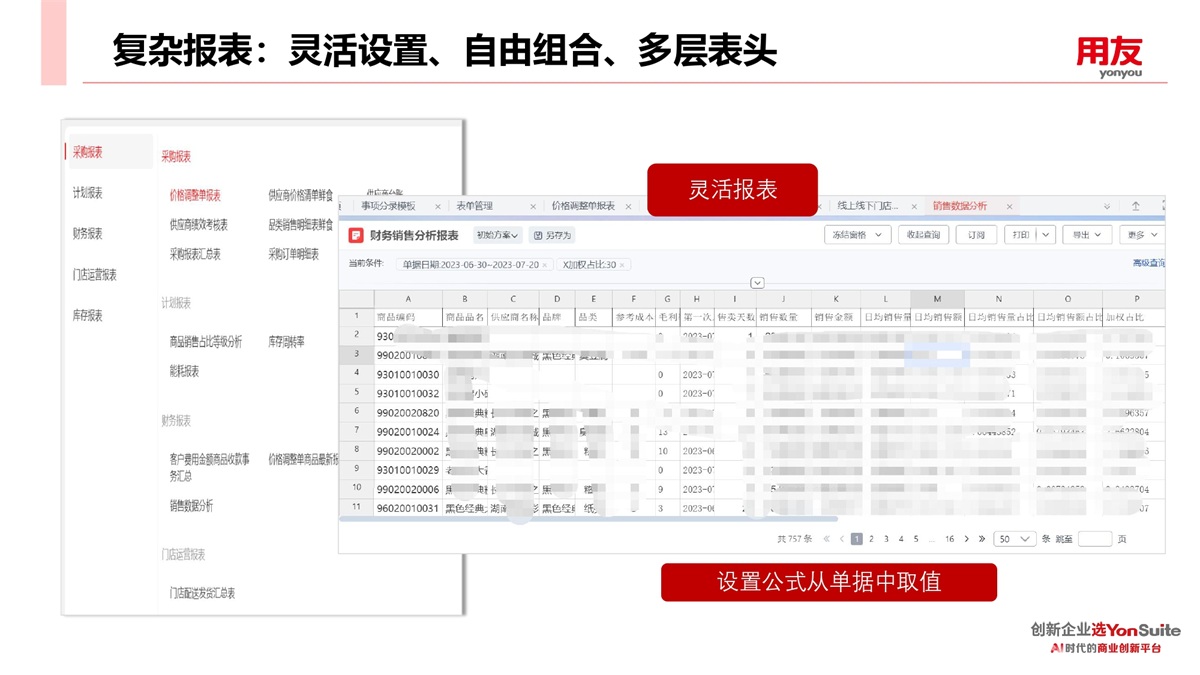Click the 收起查询 button
1200x675 pixels.
922,235
